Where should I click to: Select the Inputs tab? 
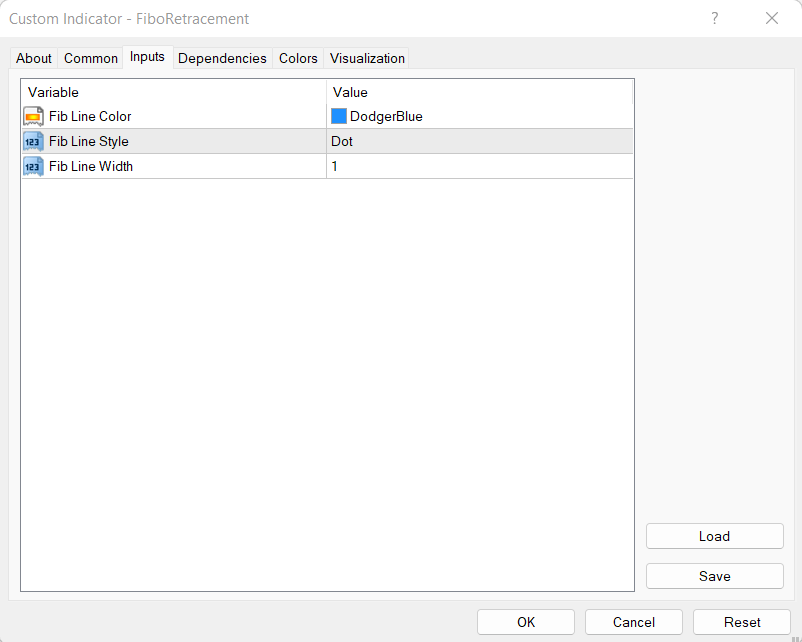(x=147, y=57)
